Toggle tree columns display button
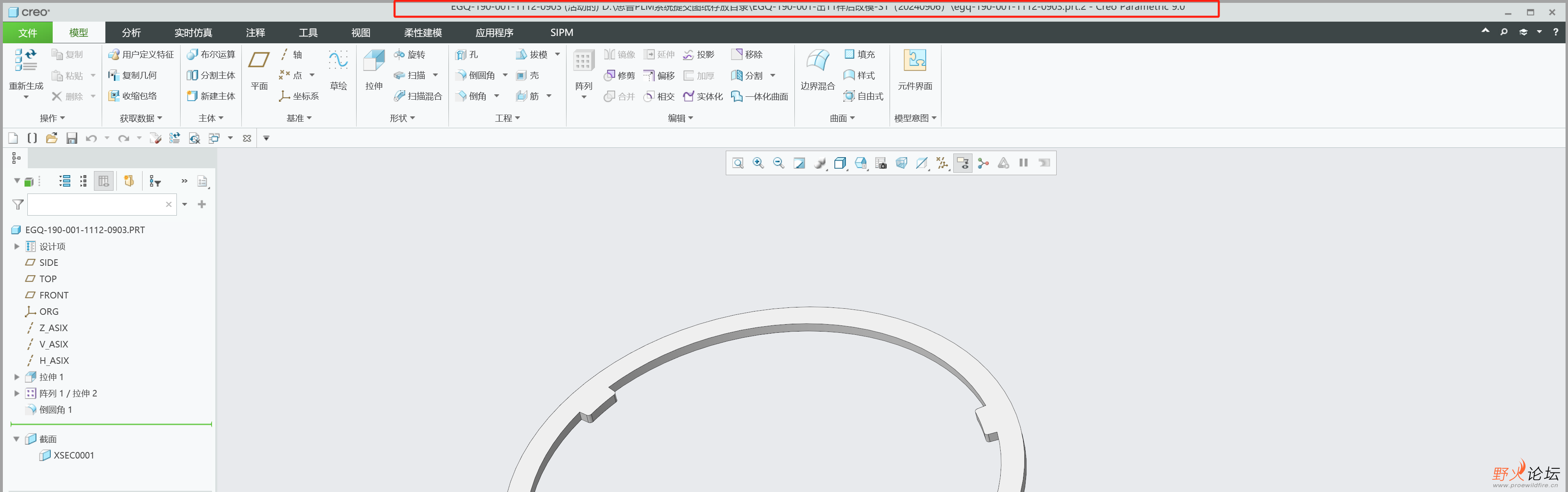The height and width of the screenshot is (492, 1568). 103,181
